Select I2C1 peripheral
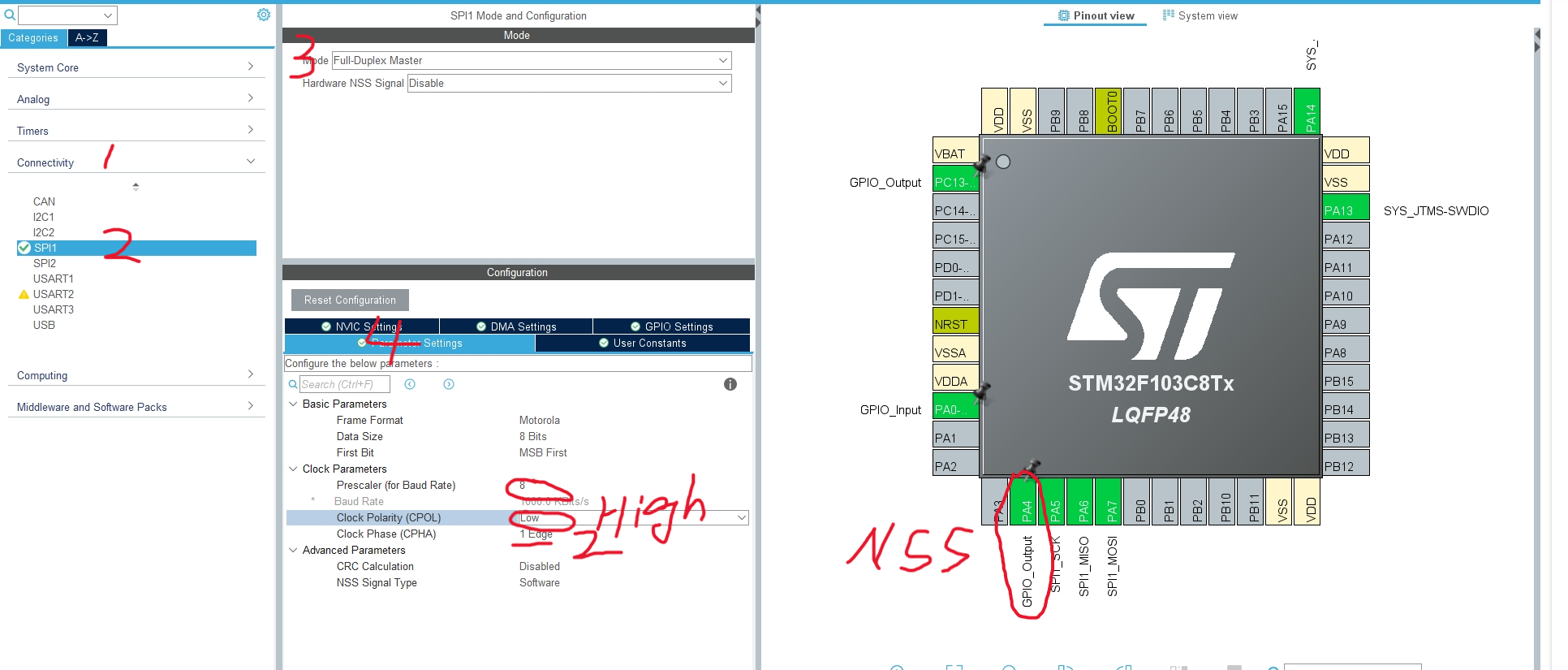The image size is (1568, 670). point(44,217)
